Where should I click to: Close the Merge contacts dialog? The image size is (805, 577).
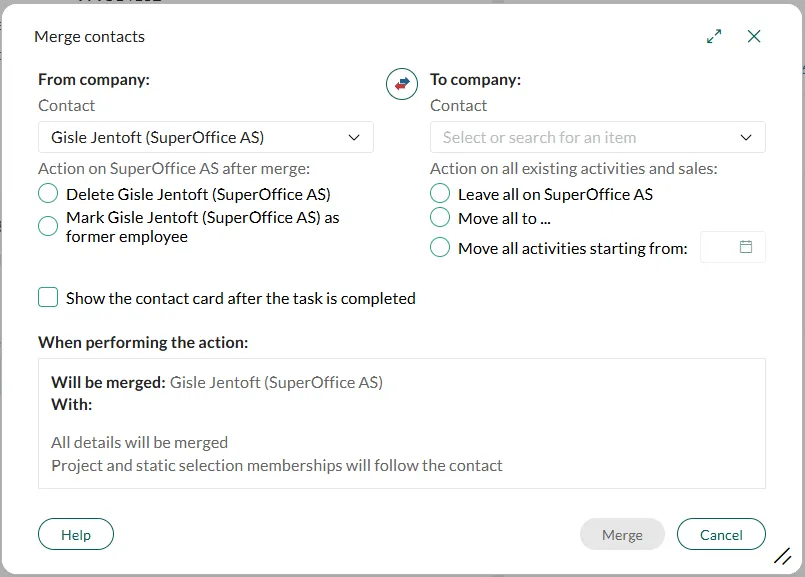point(754,37)
